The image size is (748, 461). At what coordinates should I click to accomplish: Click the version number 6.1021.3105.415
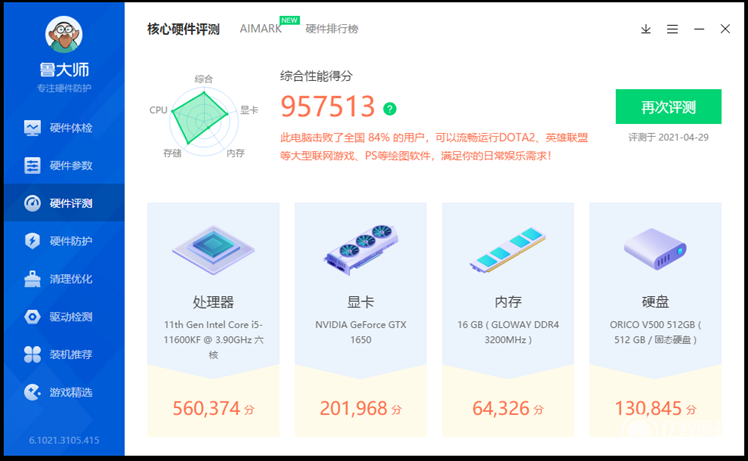(64, 440)
